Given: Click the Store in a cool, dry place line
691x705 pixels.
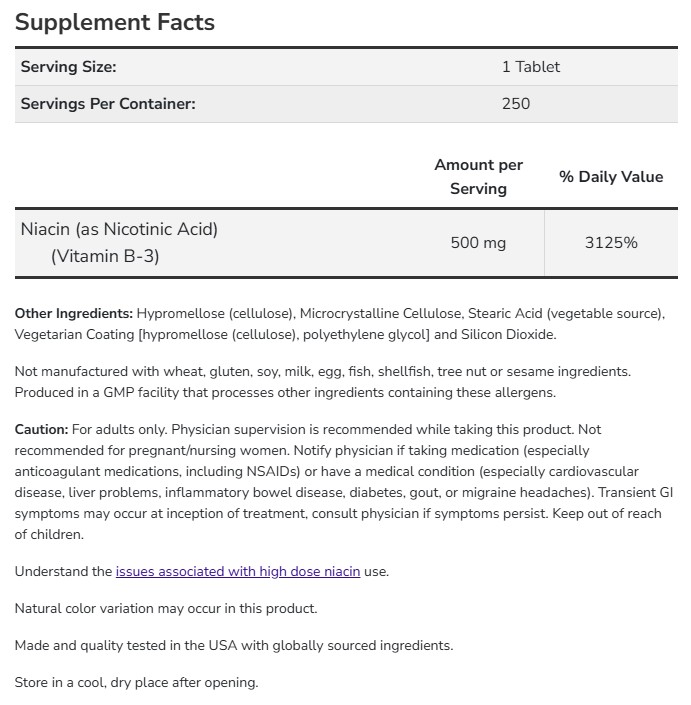Looking at the screenshot, I should 136,682.
